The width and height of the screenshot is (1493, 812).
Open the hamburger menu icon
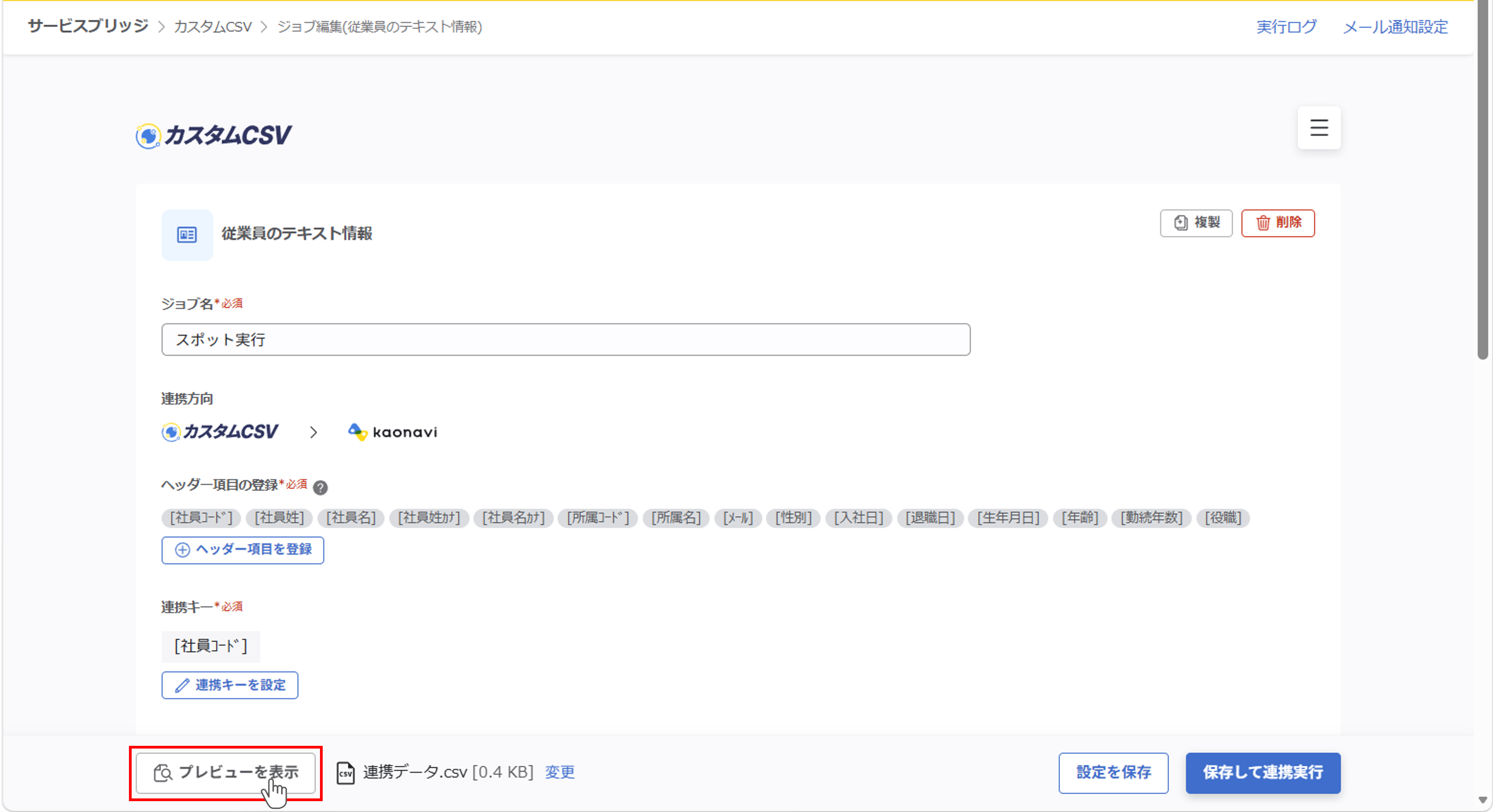(x=1319, y=128)
